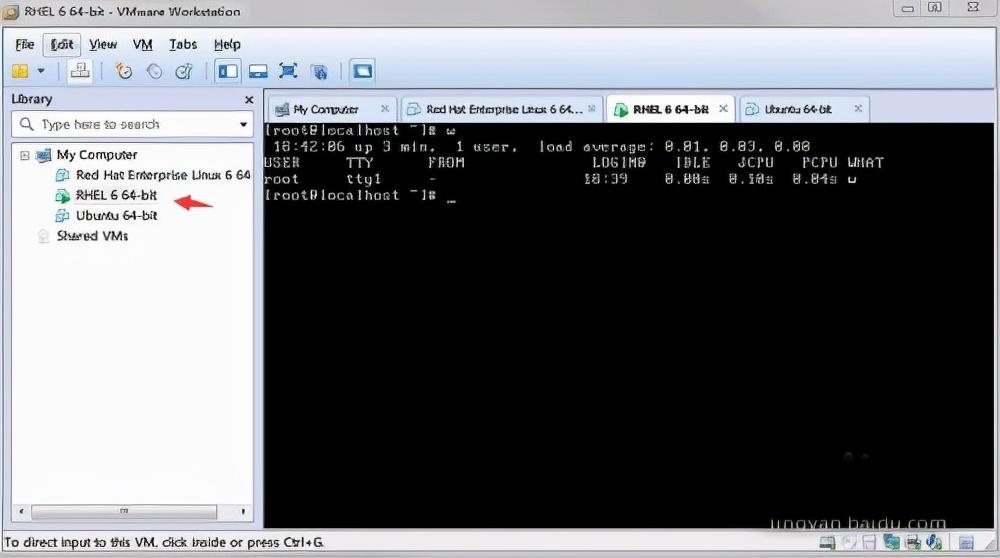Click inside the VM terminal console

click(x=629, y=325)
